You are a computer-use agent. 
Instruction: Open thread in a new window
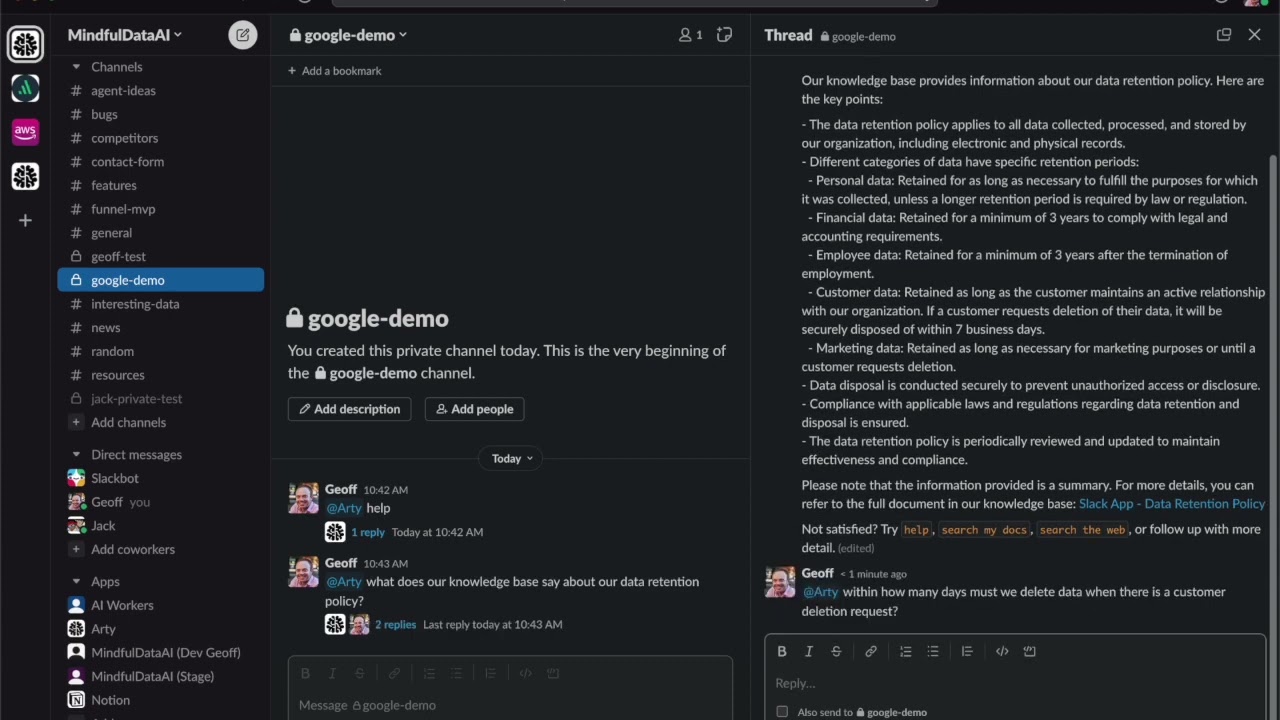point(1223,35)
